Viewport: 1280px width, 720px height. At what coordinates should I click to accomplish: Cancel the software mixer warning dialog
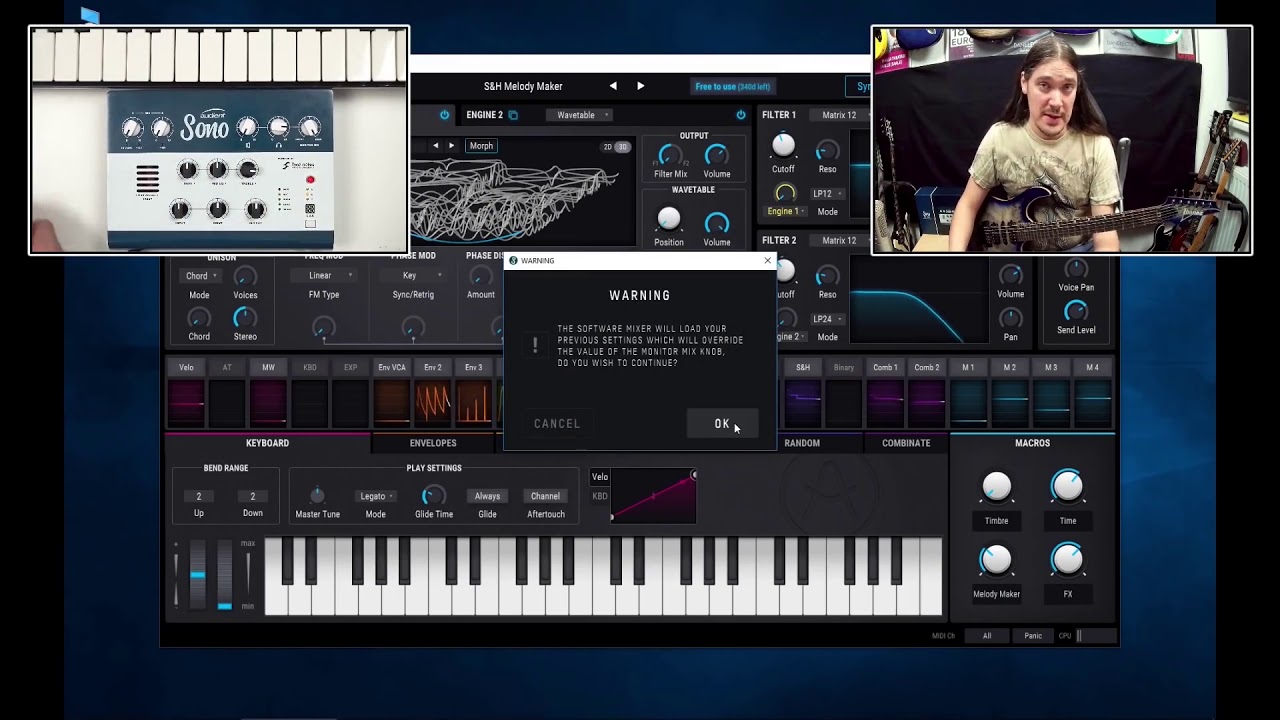pos(557,424)
